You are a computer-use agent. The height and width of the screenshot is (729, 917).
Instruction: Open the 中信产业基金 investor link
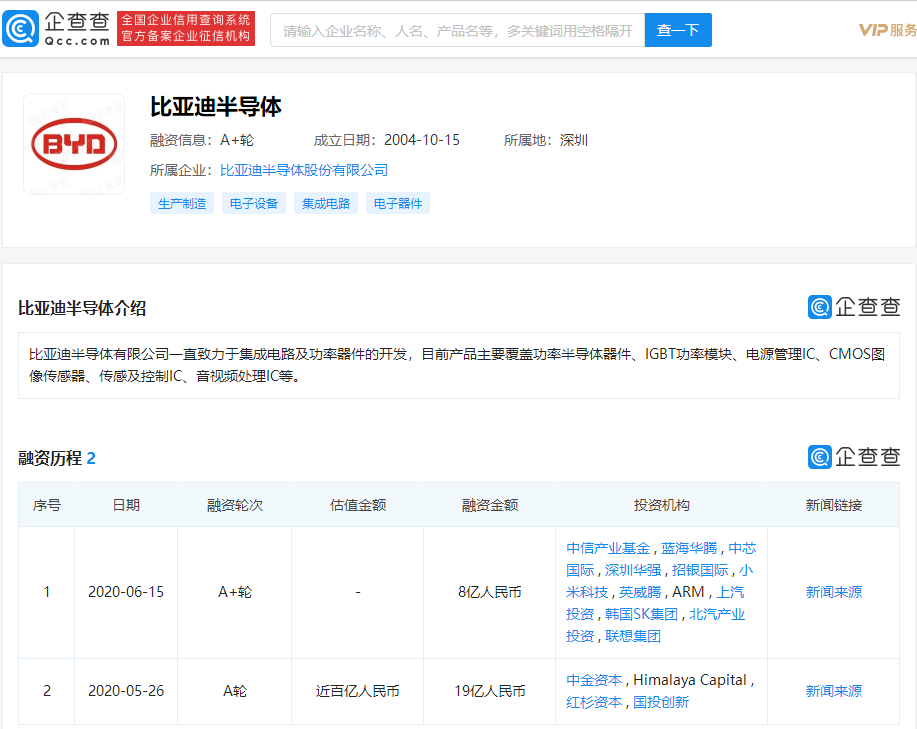pos(608,548)
